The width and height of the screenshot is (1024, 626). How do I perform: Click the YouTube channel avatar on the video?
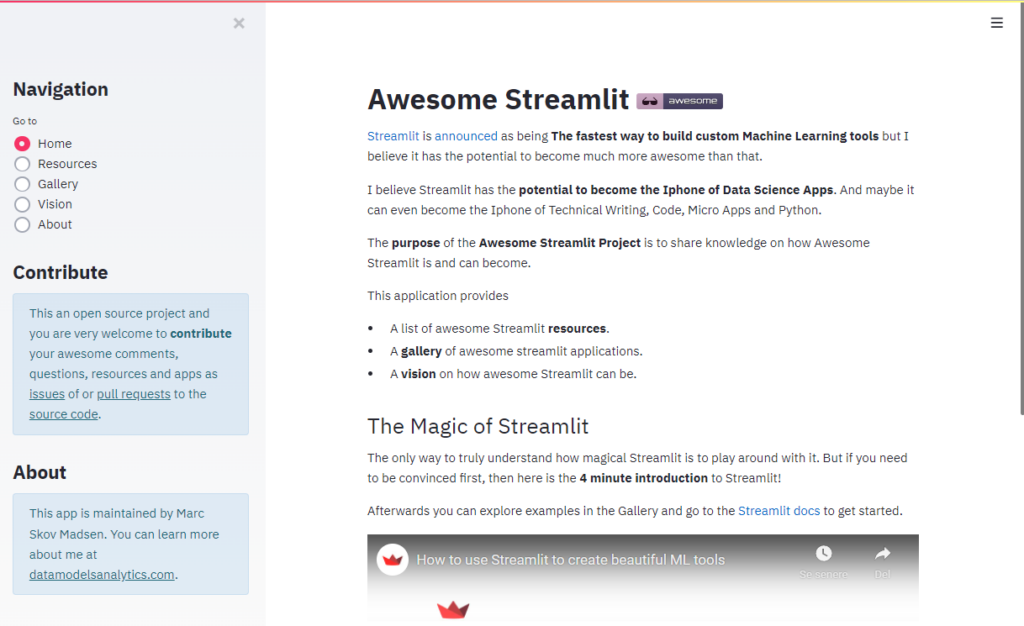click(x=390, y=560)
